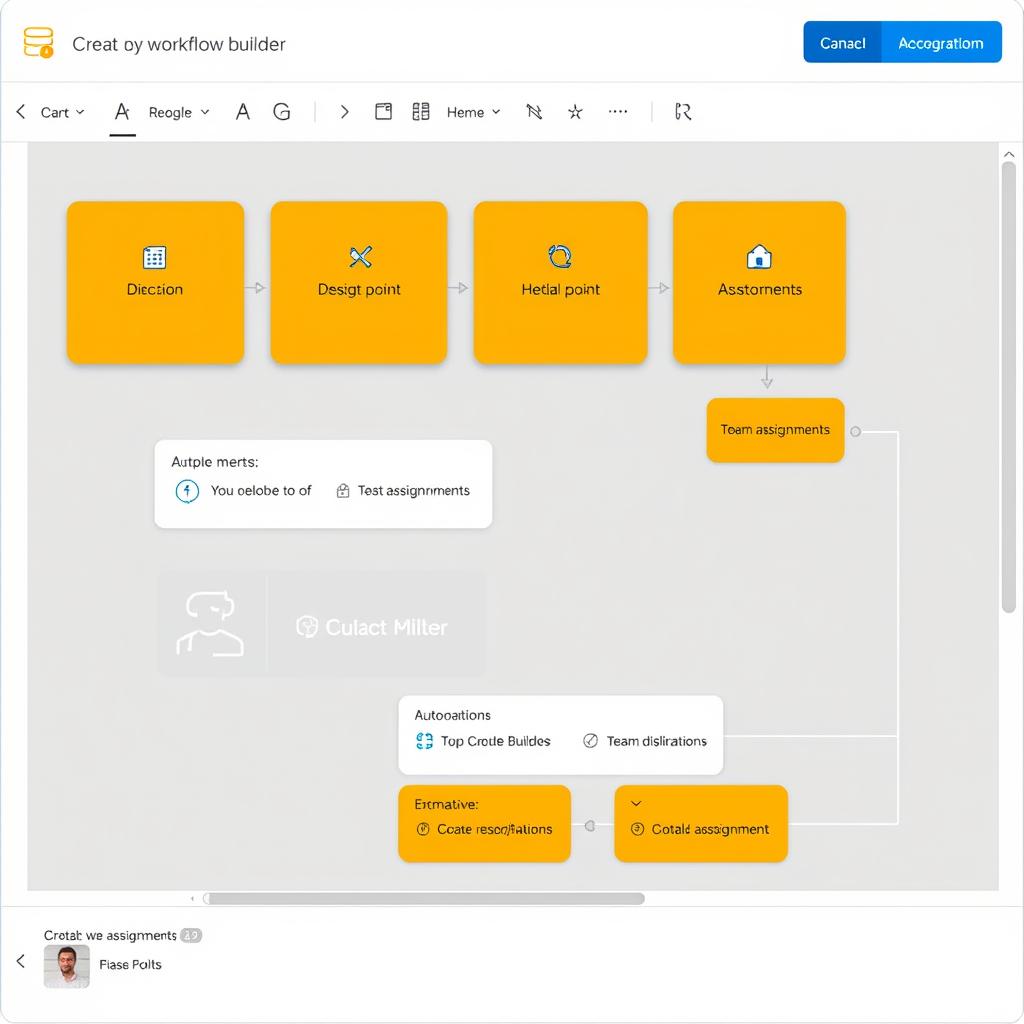The image size is (1024, 1024).
Task: Select the pen tool in the toolbar
Action: point(534,112)
